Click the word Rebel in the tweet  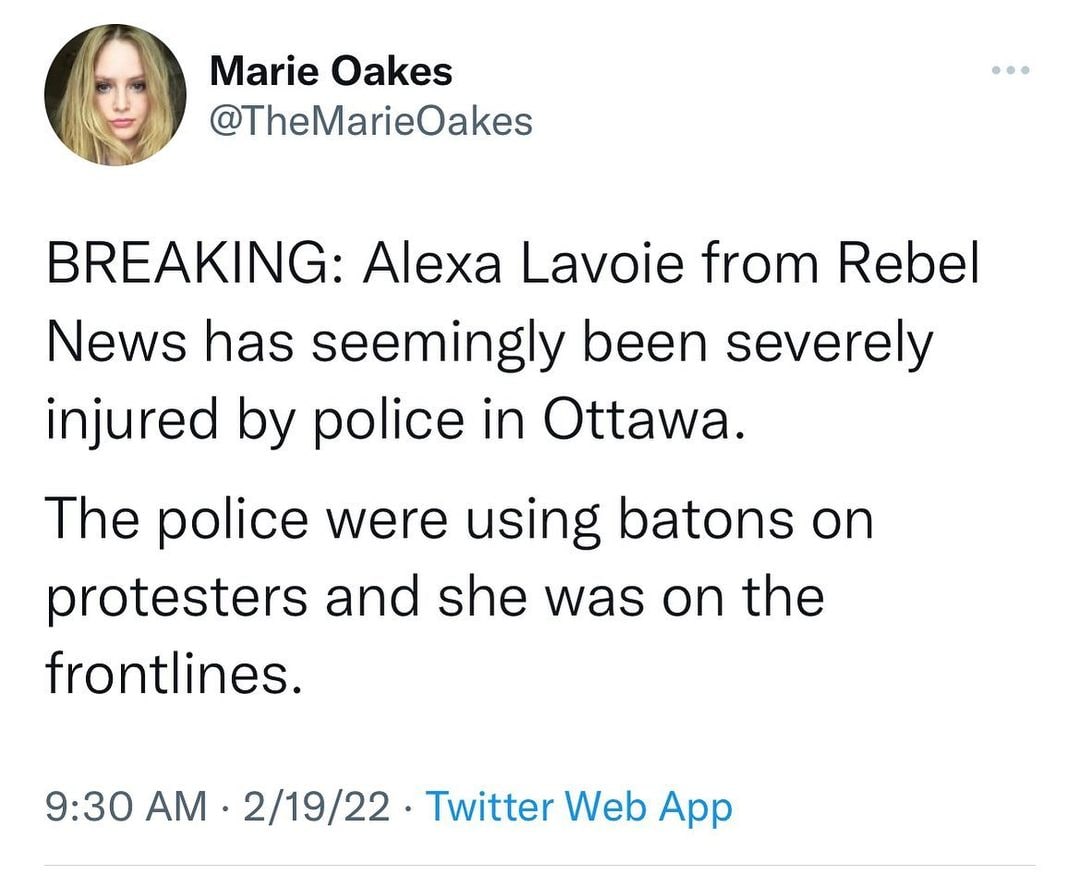click(908, 265)
